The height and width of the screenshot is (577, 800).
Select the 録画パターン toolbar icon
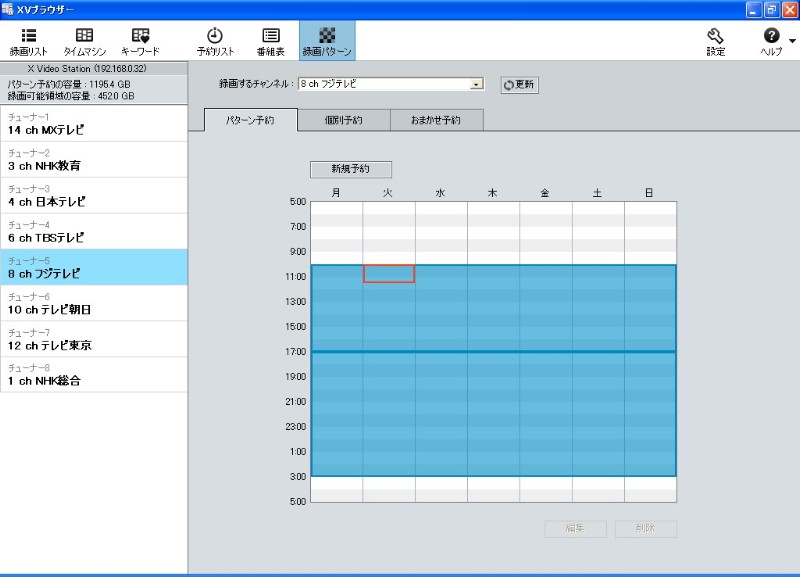[x=327, y=41]
